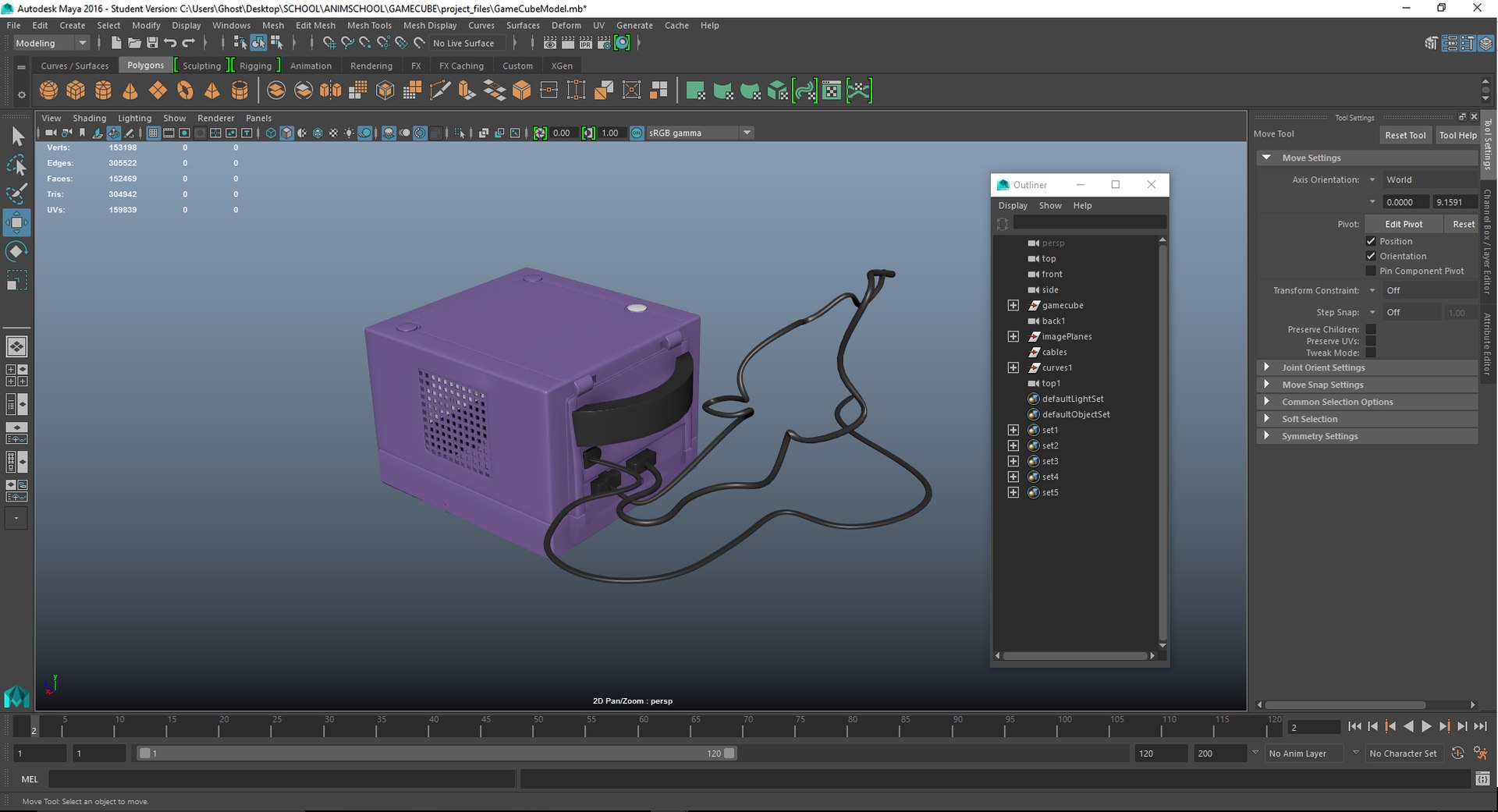Enable Tweak Mode checkbox

click(x=1371, y=353)
